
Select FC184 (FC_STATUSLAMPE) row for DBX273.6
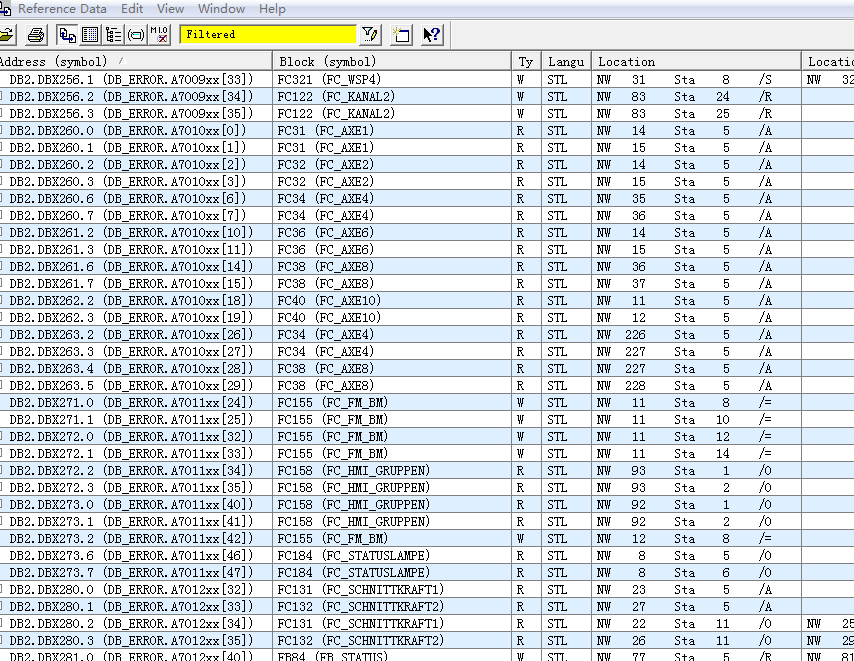(x=354, y=556)
